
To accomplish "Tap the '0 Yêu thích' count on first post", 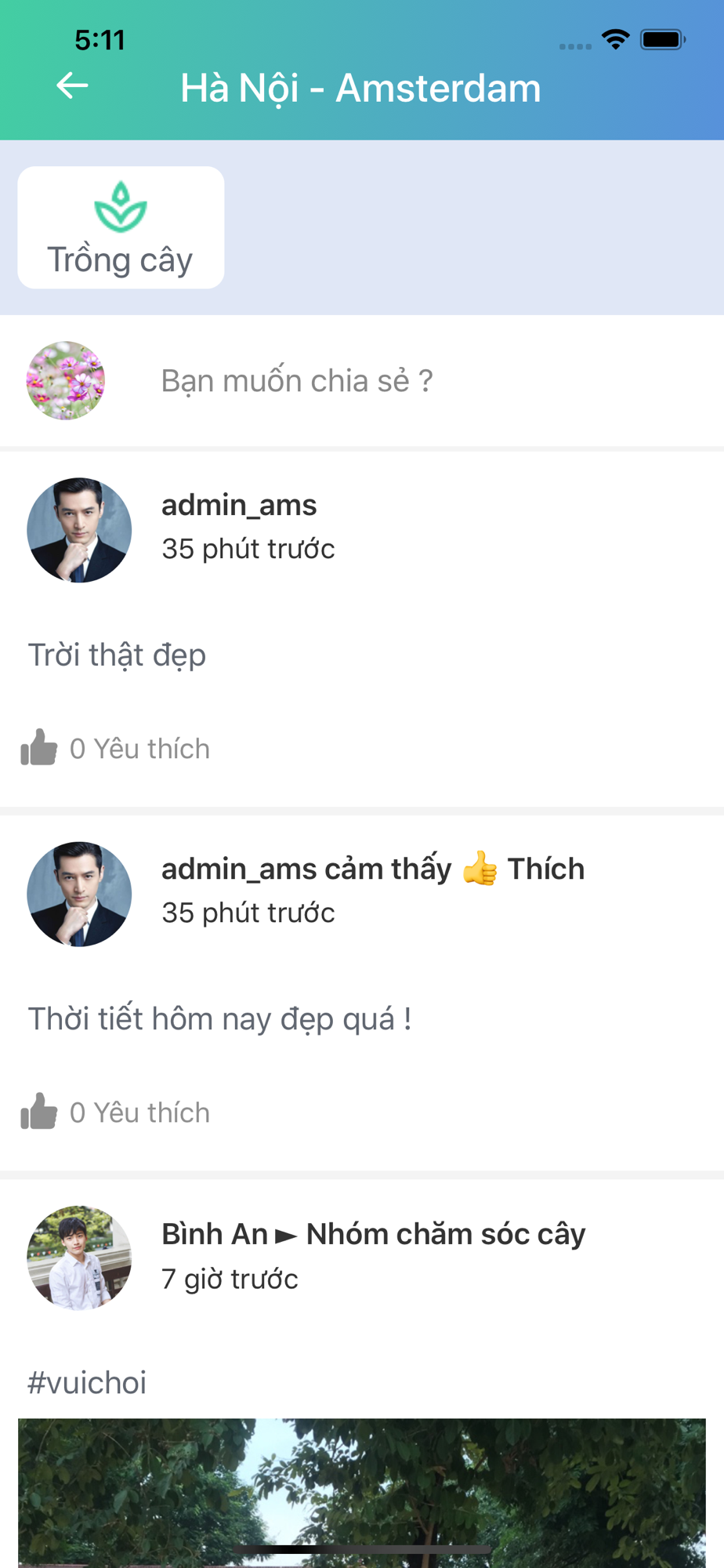I will pos(139,749).
